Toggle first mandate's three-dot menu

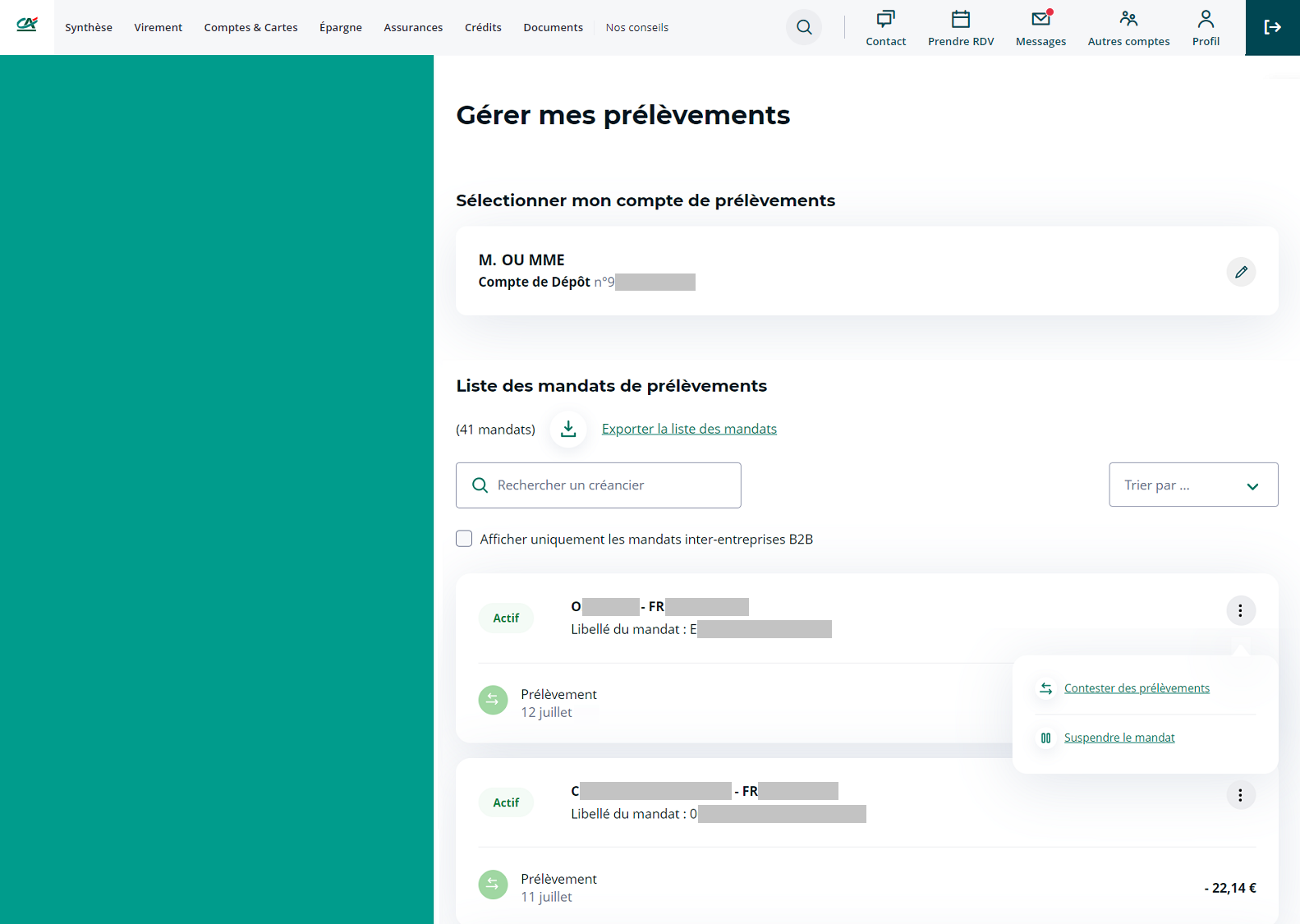tap(1240, 610)
